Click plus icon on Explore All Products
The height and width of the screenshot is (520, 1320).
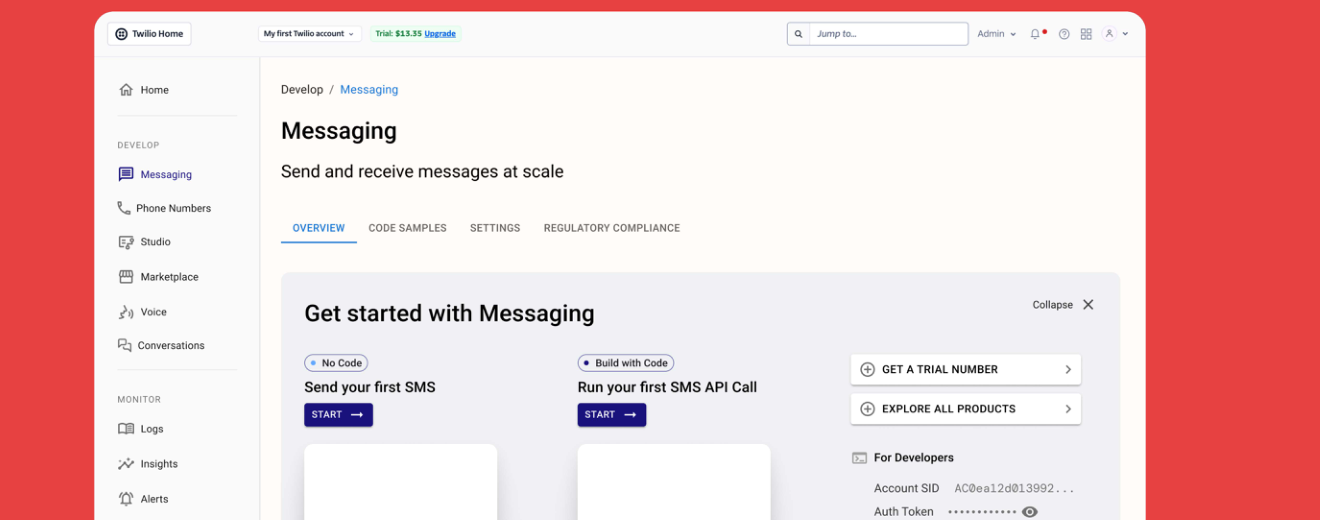pos(868,409)
